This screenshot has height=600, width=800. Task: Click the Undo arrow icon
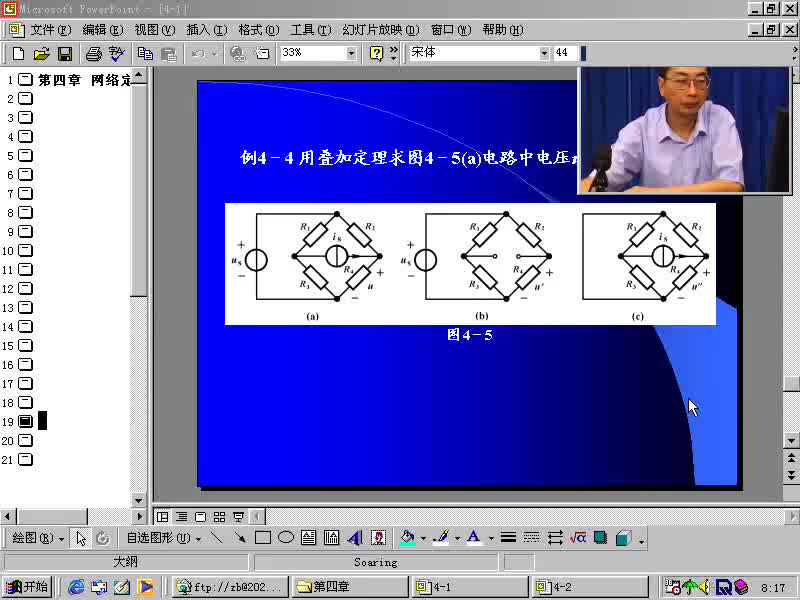(198, 53)
